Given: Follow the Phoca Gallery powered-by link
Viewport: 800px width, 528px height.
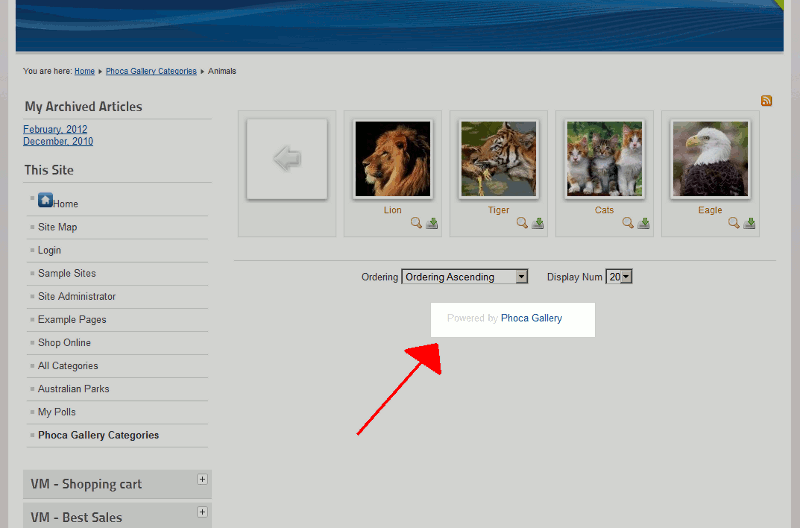Looking at the screenshot, I should [x=531, y=318].
